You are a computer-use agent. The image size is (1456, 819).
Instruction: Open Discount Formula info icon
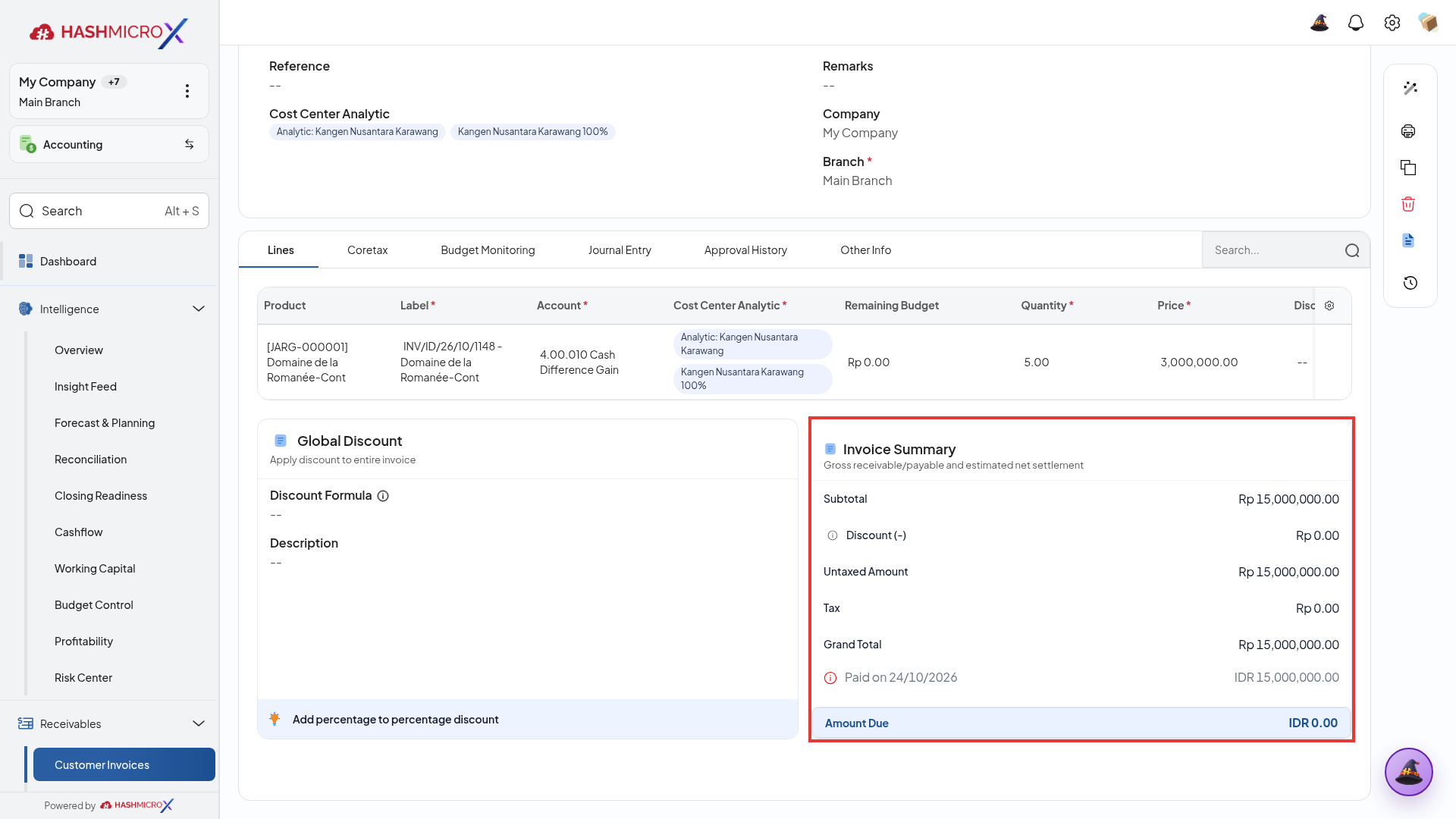383,496
